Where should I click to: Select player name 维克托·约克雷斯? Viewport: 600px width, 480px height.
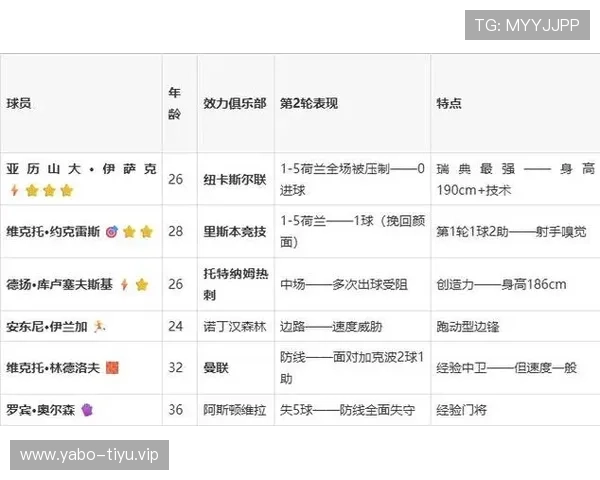(53, 232)
